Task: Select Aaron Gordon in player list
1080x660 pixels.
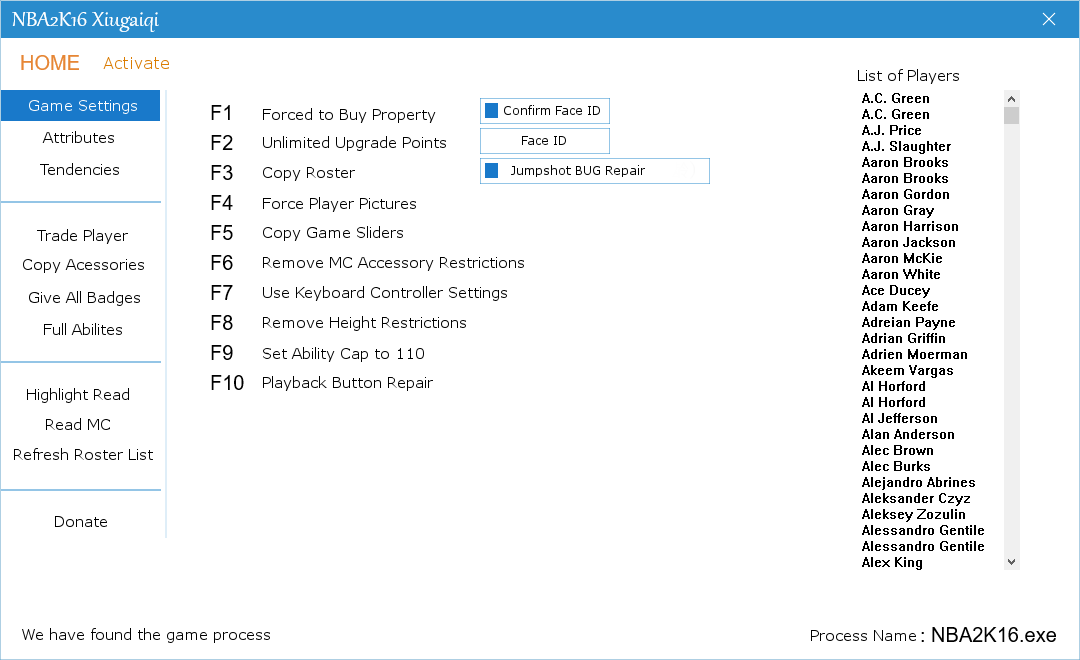Action: click(x=905, y=194)
